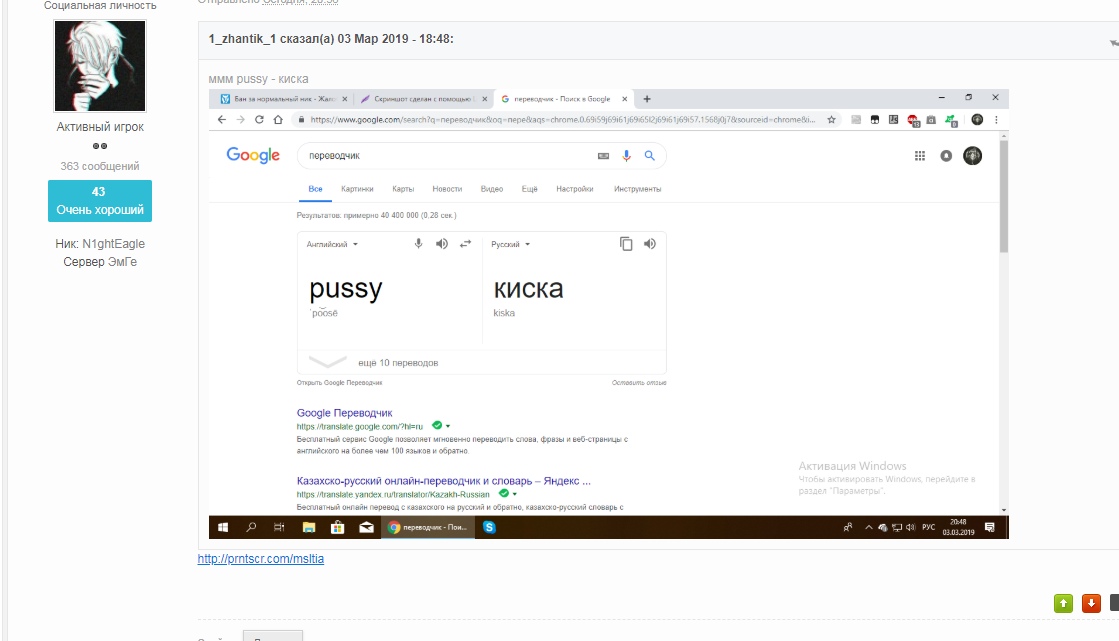Click the embedded page vertical scrollbar

point(1003,196)
